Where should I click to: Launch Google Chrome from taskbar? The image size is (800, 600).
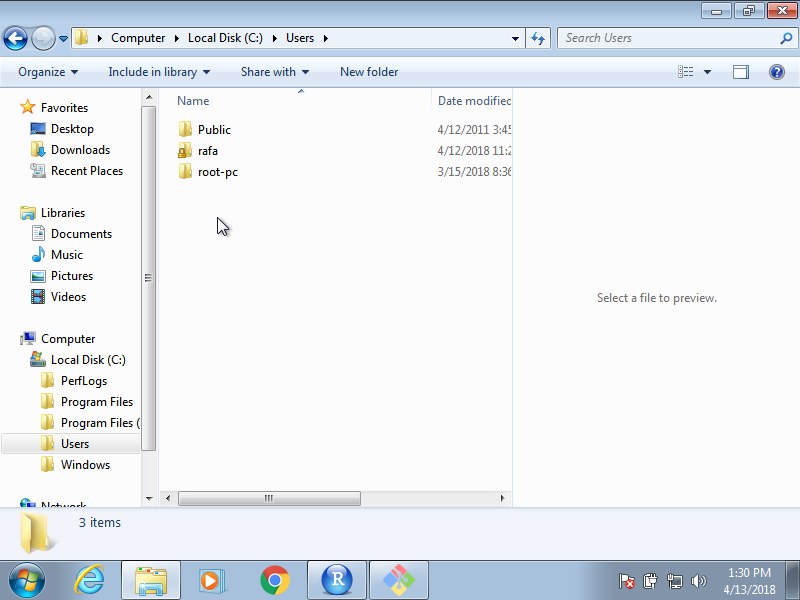274,581
